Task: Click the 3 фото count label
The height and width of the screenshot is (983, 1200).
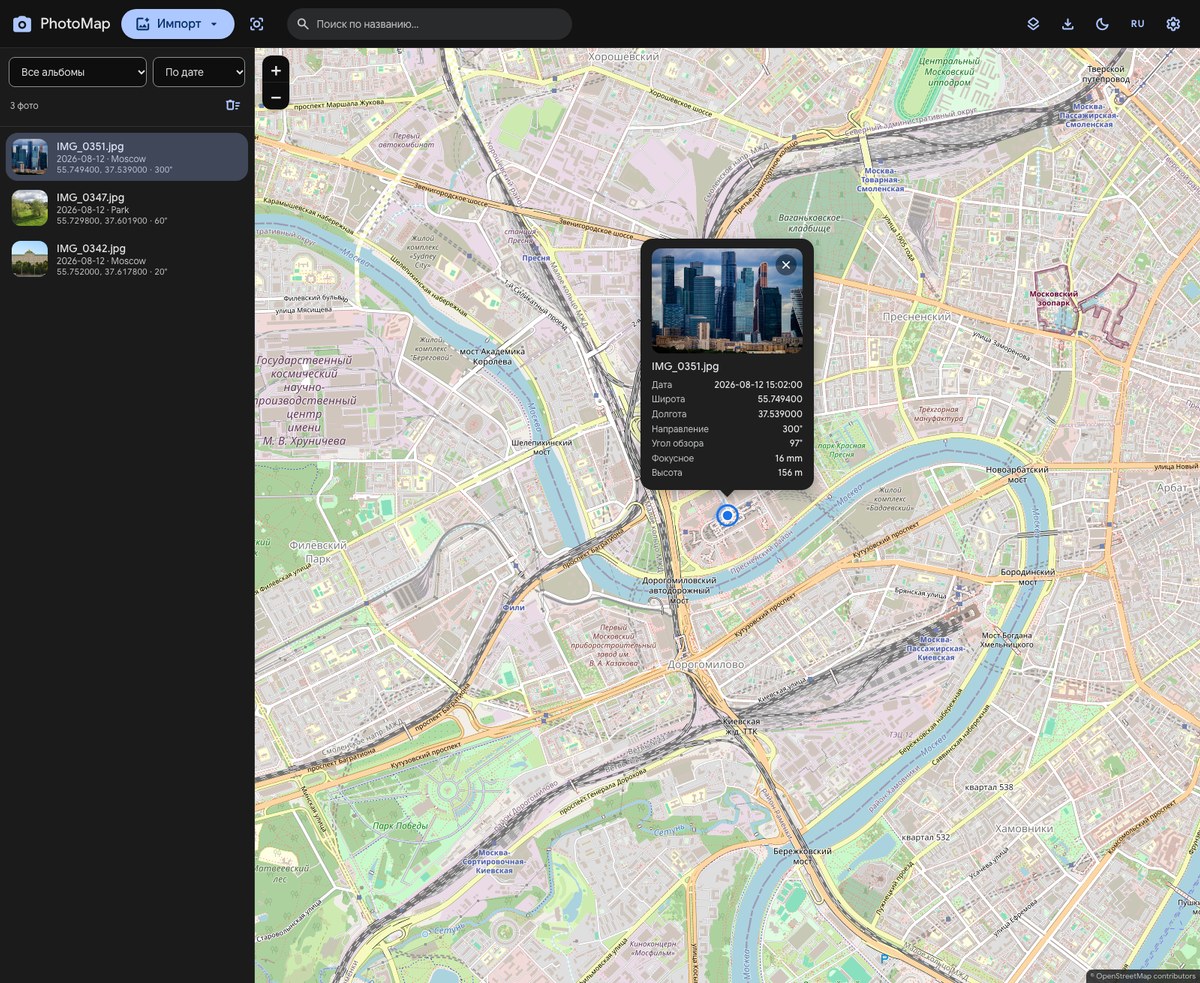Action: [x=25, y=105]
